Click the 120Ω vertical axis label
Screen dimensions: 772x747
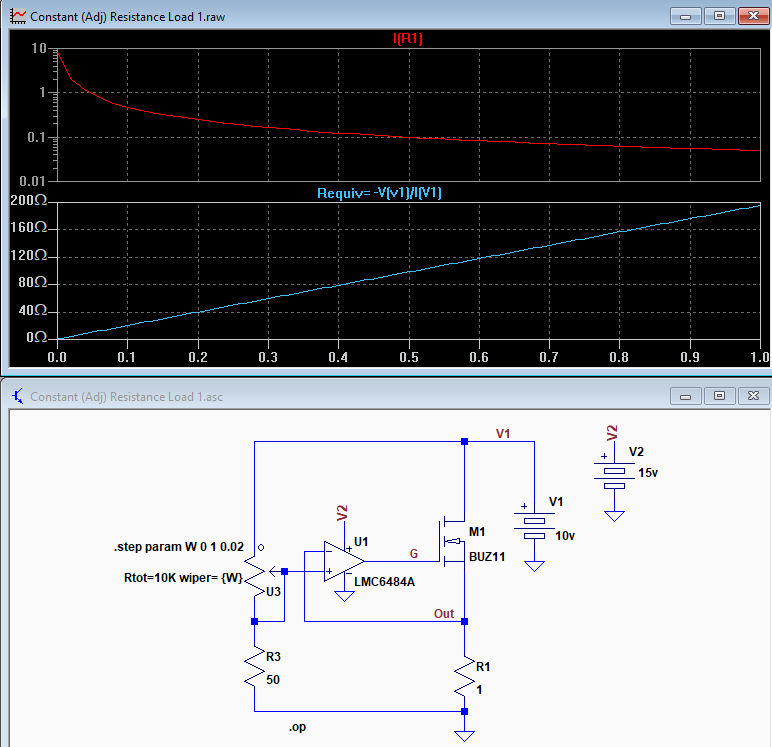click(x=29, y=255)
